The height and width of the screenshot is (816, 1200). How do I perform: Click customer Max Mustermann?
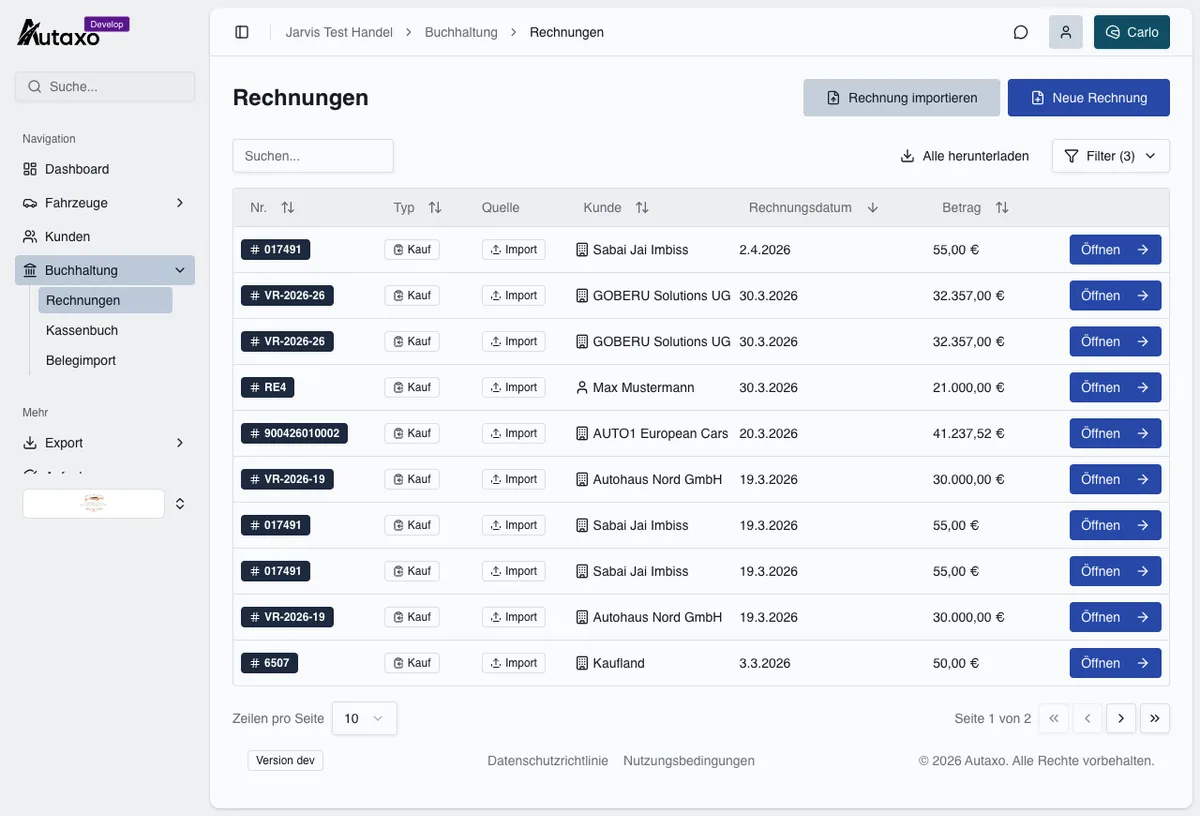(x=635, y=387)
